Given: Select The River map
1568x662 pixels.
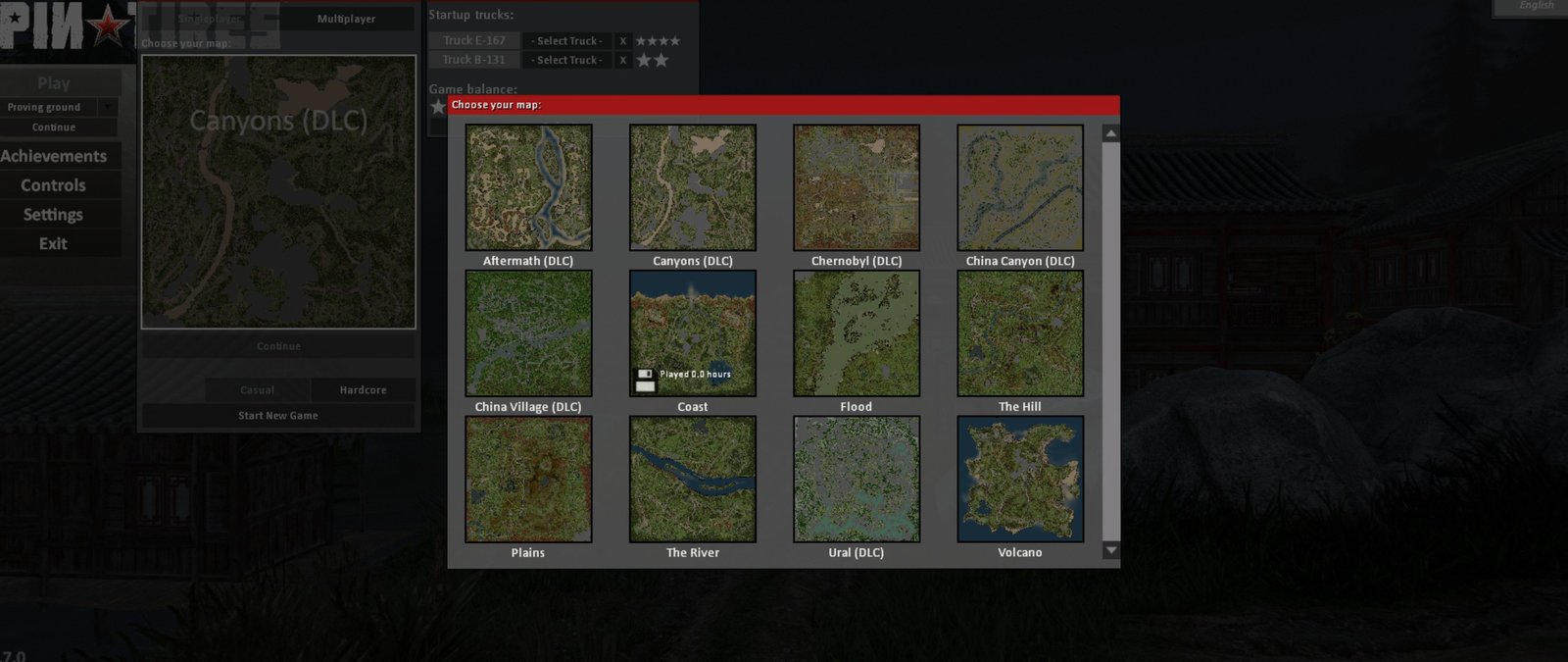Looking at the screenshot, I should pos(693,480).
